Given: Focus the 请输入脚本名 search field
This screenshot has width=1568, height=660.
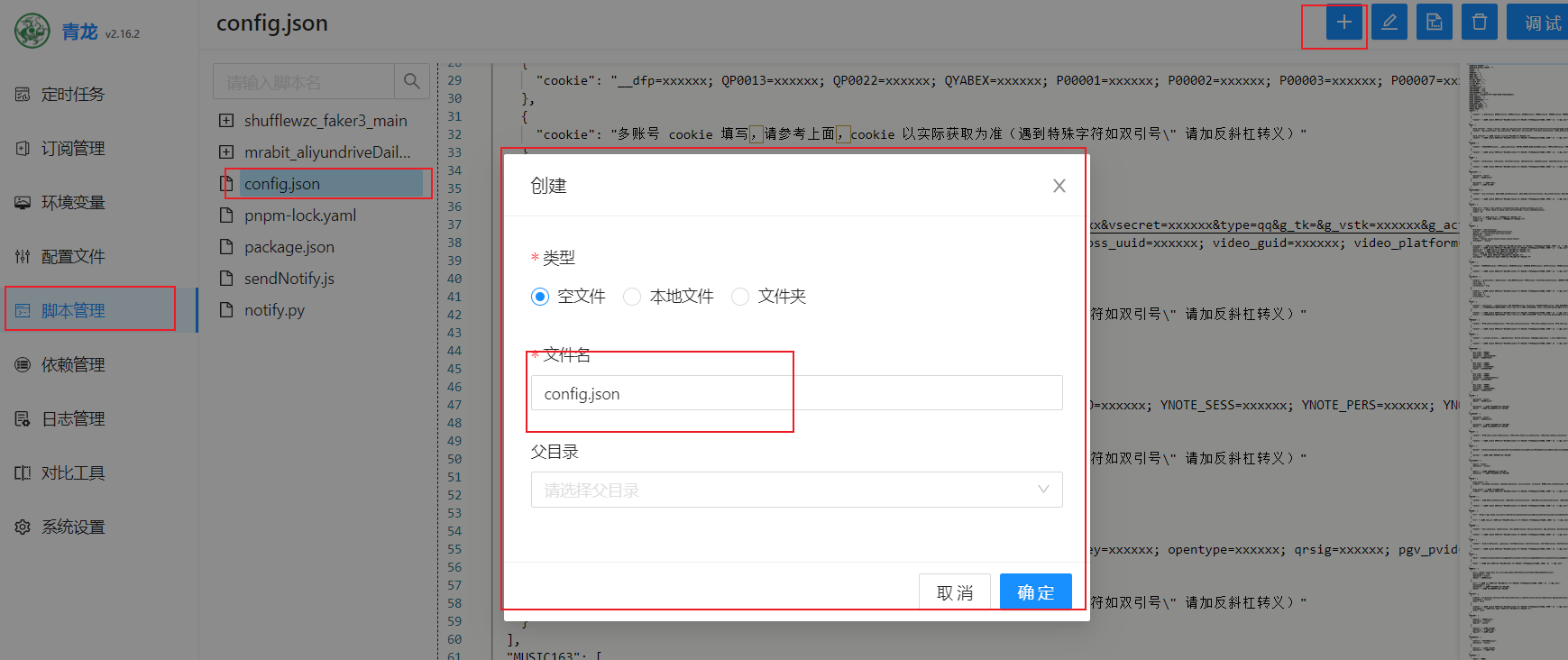Looking at the screenshot, I should pos(304,81).
